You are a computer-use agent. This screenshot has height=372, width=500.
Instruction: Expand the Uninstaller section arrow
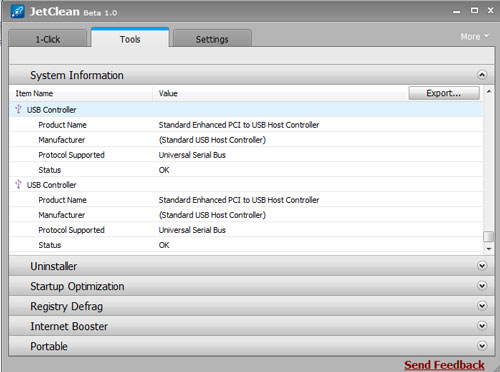click(x=482, y=266)
